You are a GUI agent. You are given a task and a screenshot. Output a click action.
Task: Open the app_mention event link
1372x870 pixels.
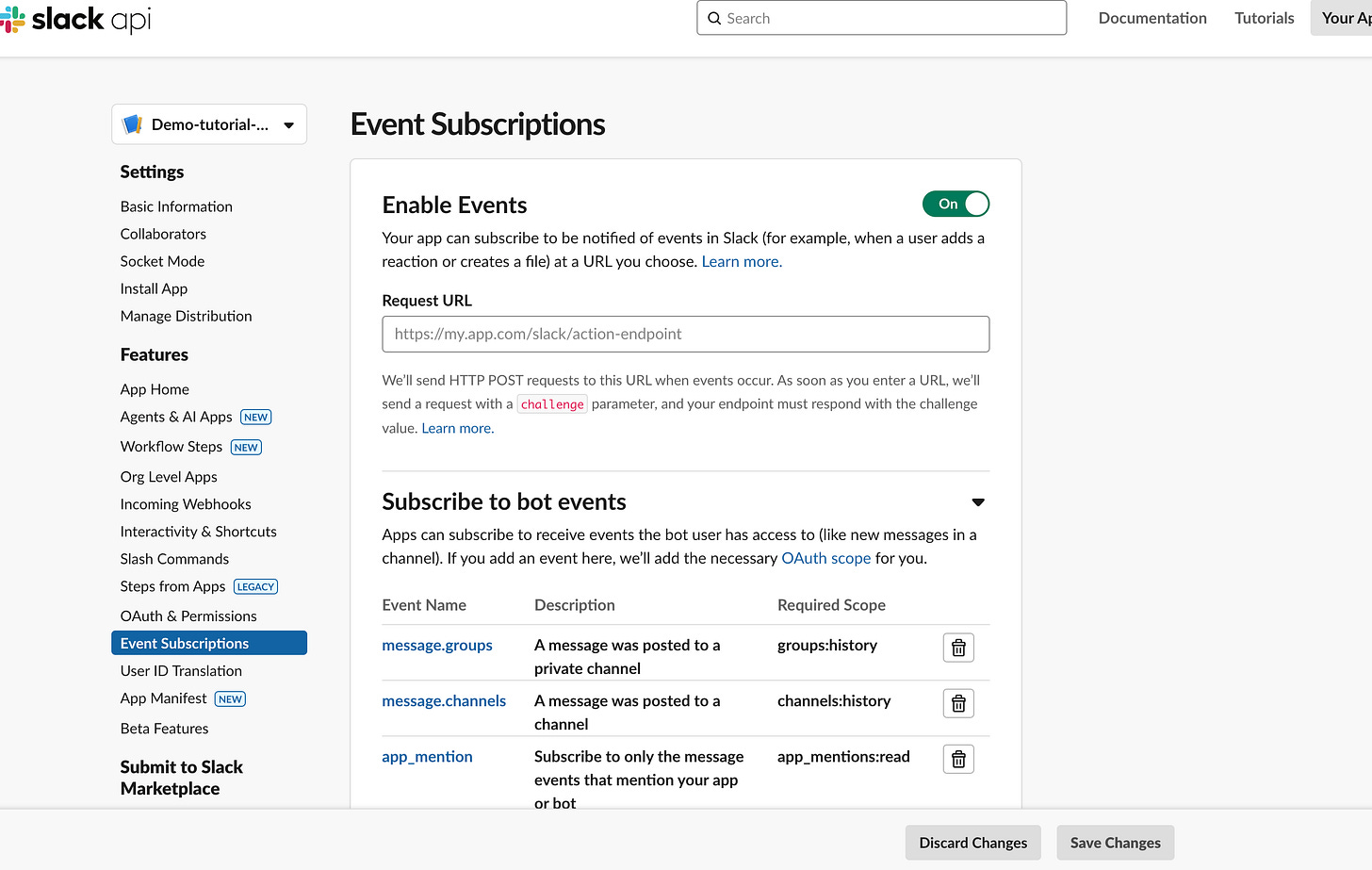[x=427, y=756]
